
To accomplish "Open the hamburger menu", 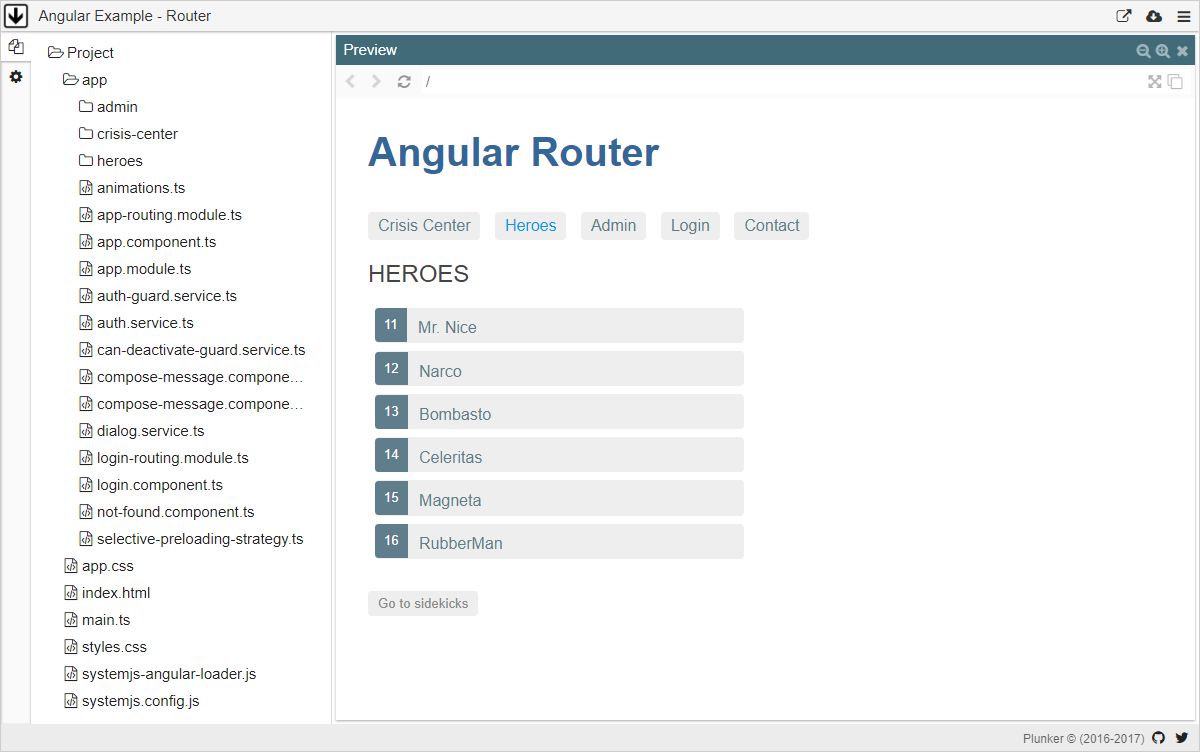I will point(1183,16).
